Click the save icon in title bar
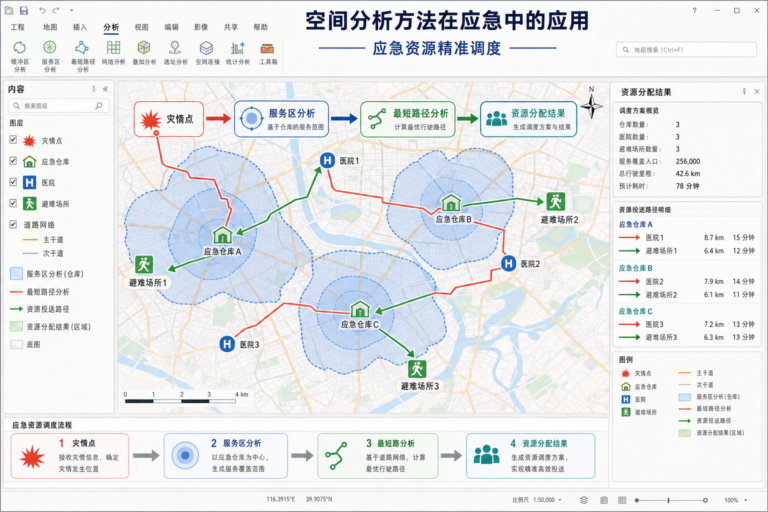 point(24,10)
